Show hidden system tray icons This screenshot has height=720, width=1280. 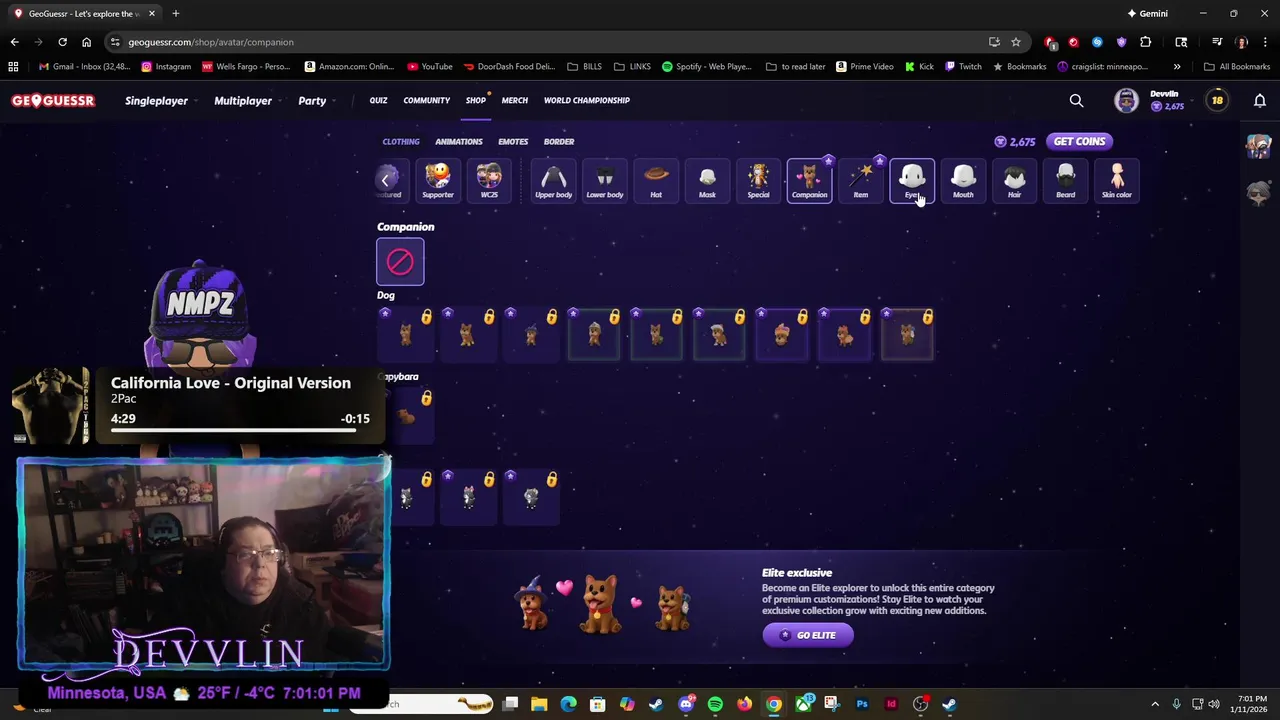[1155, 704]
